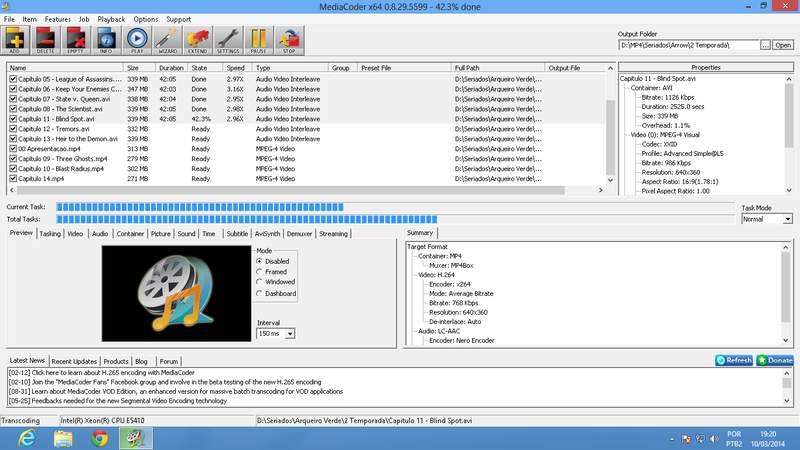This screenshot has height=450, width=800.
Task: Open the Job menu
Action: (x=84, y=19)
